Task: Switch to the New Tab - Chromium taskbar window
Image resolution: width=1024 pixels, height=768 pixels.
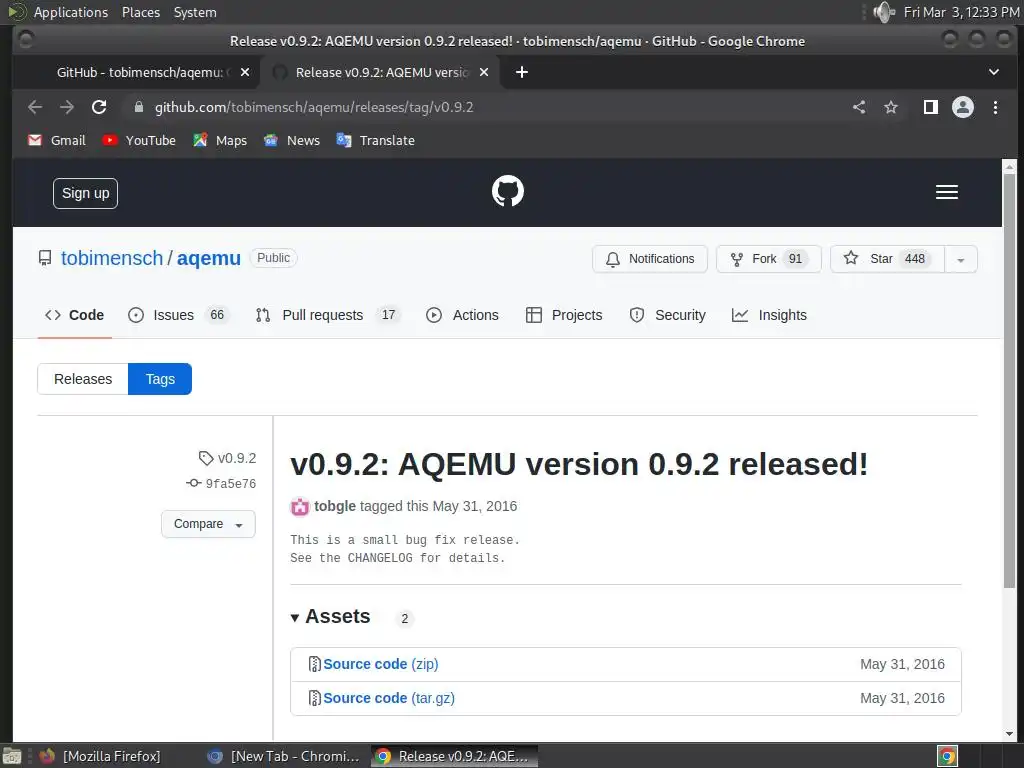Action: pos(283,756)
